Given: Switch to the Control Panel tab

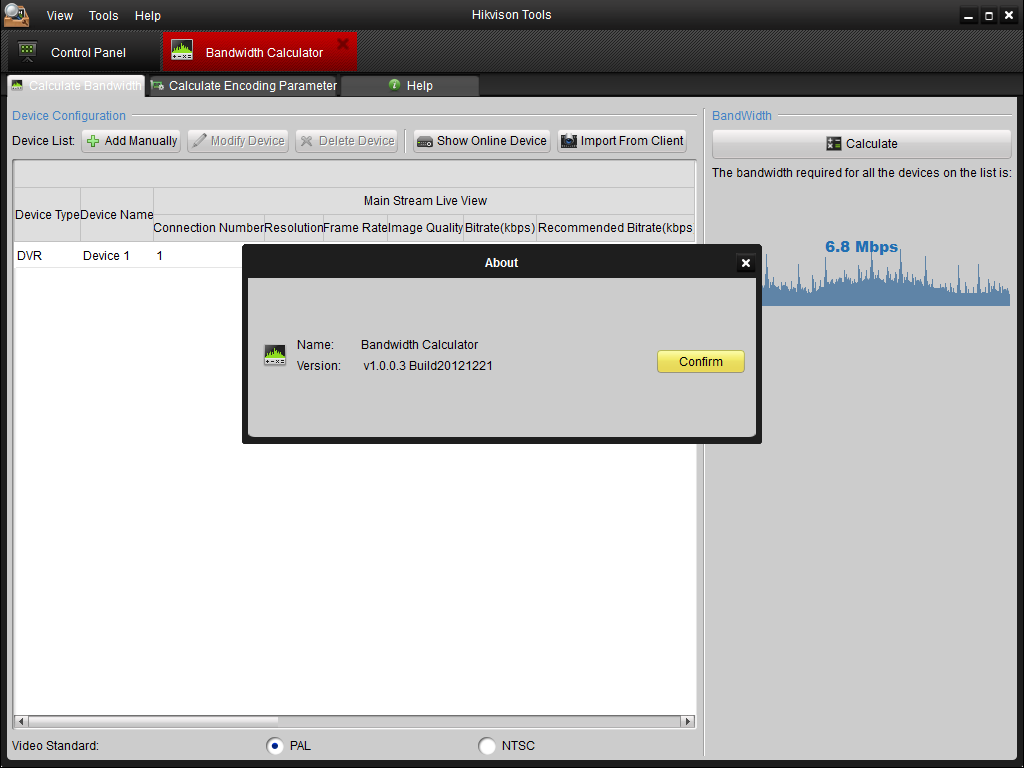Looking at the screenshot, I should pyautogui.click(x=83, y=52).
